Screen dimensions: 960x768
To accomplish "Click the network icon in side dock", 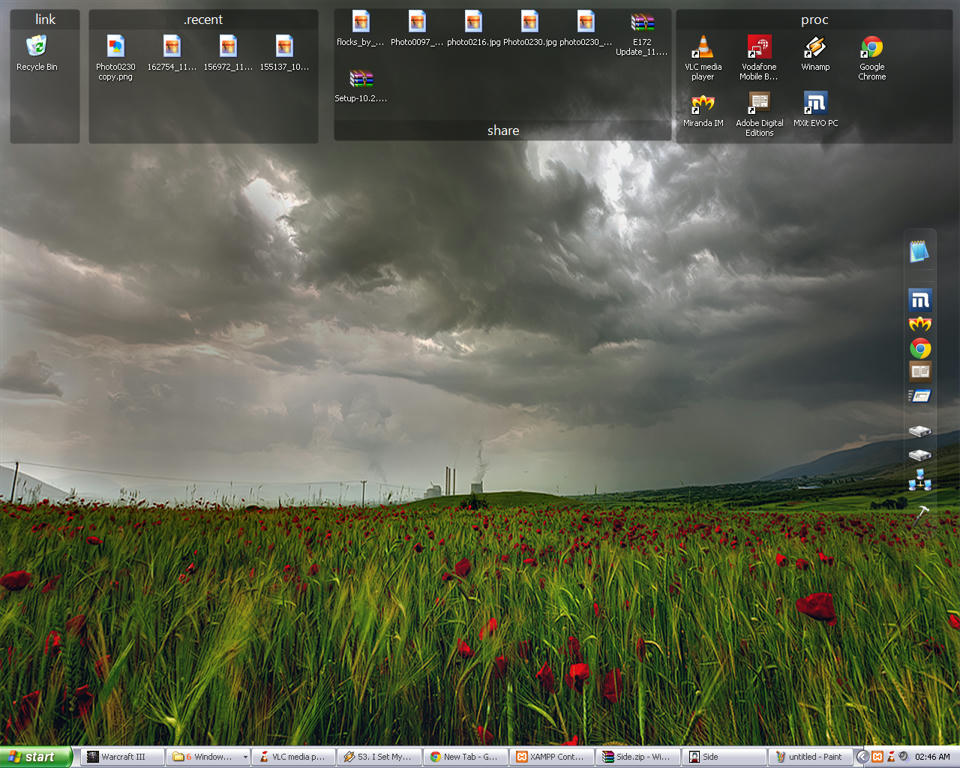I will click(920, 483).
